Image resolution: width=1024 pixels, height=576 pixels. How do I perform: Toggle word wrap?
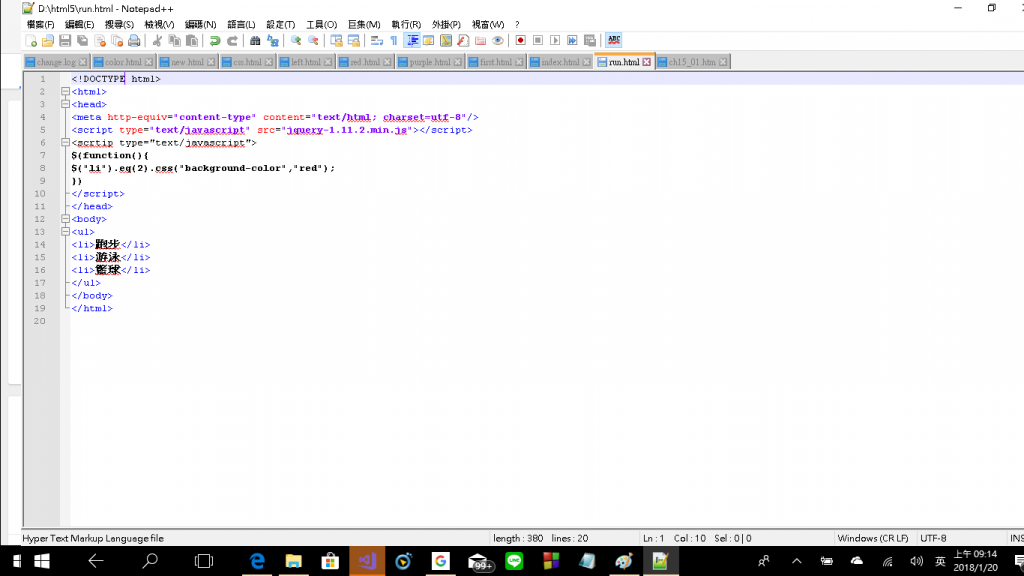click(x=377, y=40)
